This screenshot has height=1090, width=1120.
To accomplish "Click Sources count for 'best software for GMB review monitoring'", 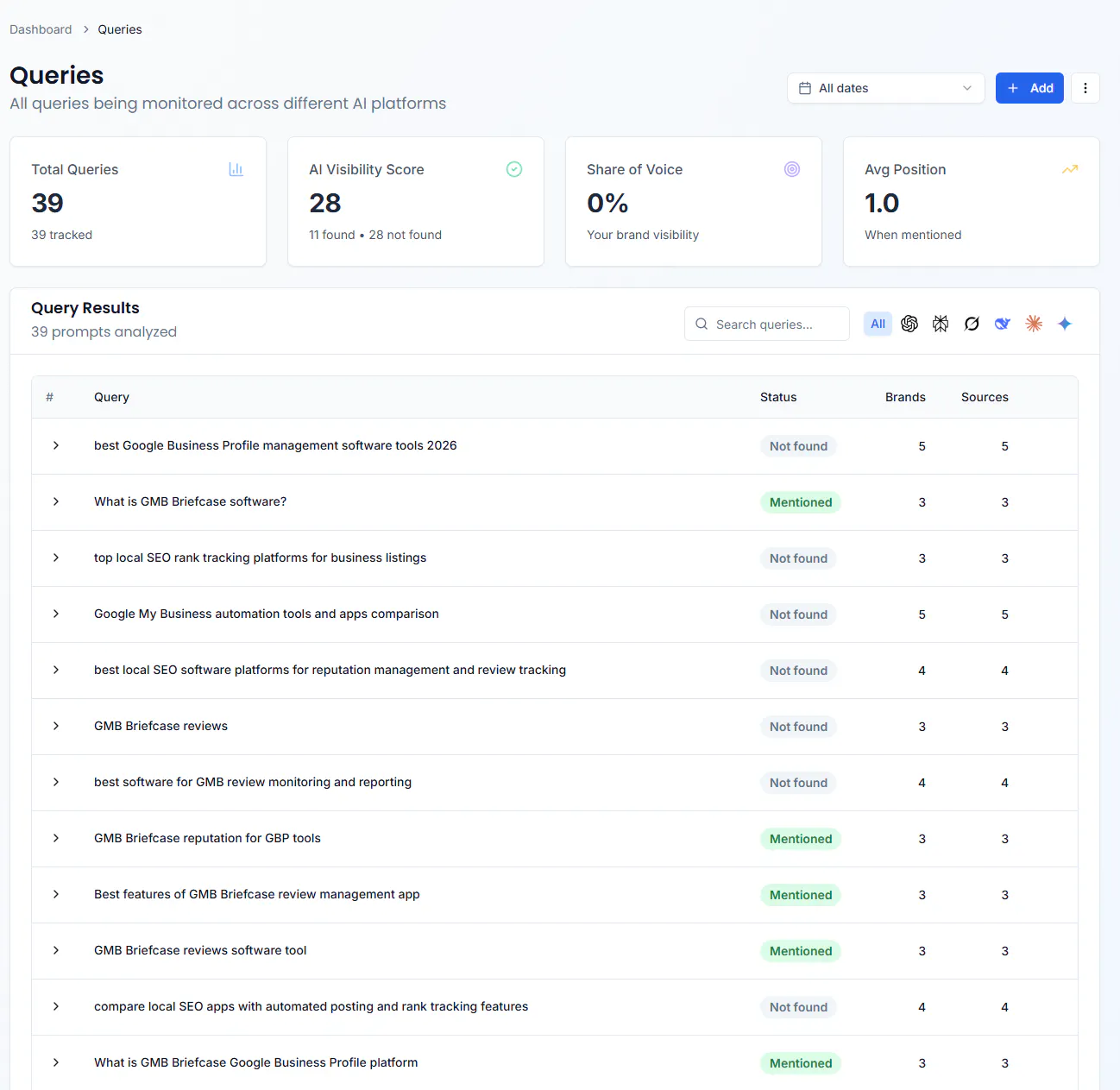I will coord(1004,783).
